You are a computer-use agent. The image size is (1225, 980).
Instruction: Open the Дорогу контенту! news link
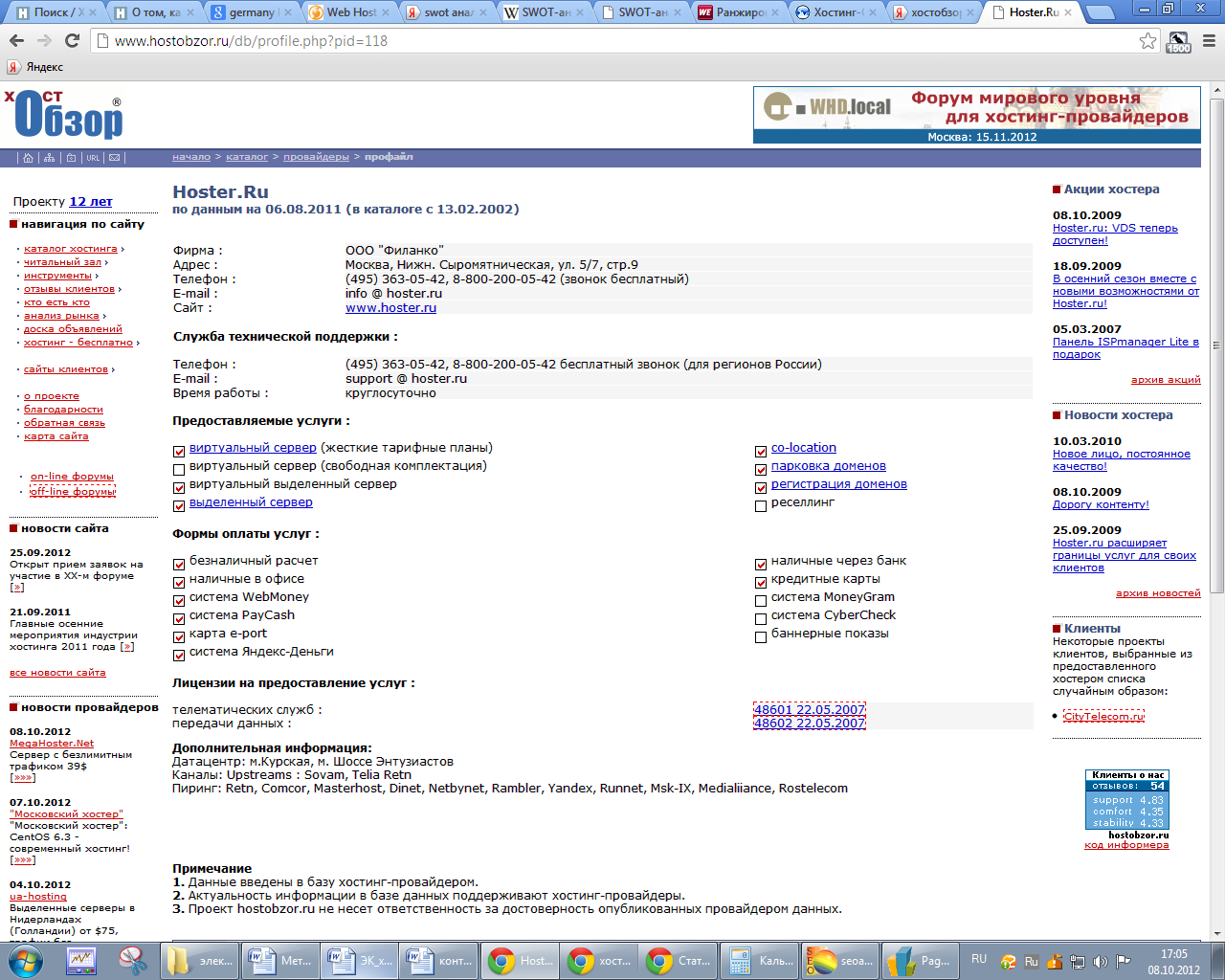coord(1101,504)
